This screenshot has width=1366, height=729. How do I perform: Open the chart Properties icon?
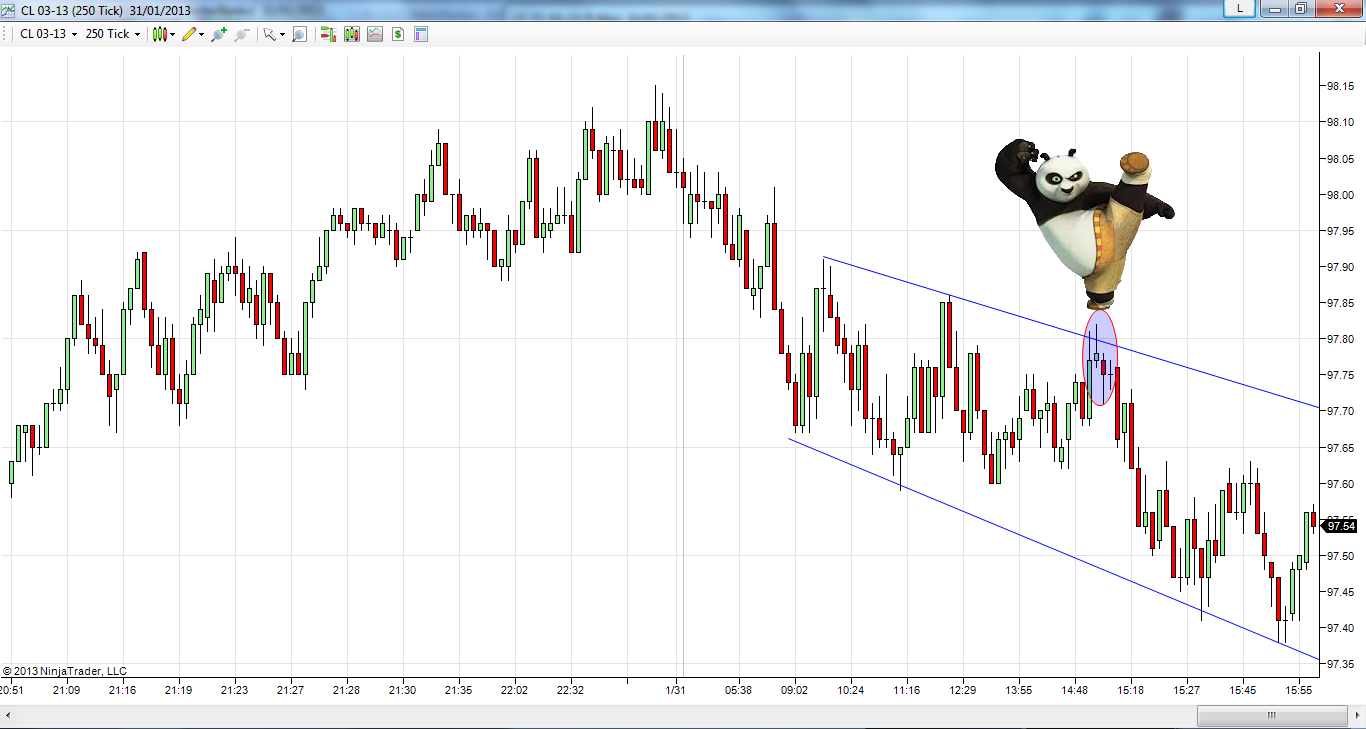(421, 34)
